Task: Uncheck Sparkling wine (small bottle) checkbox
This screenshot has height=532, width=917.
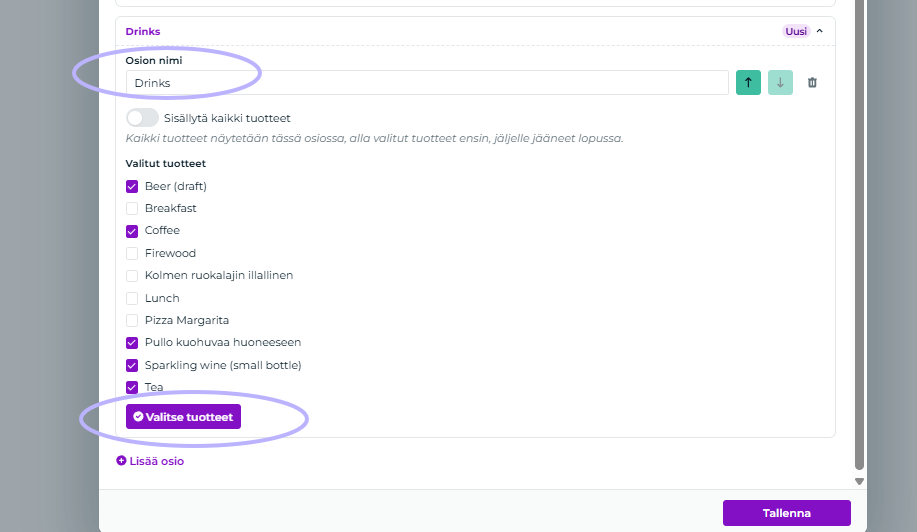Action: pyautogui.click(x=132, y=365)
